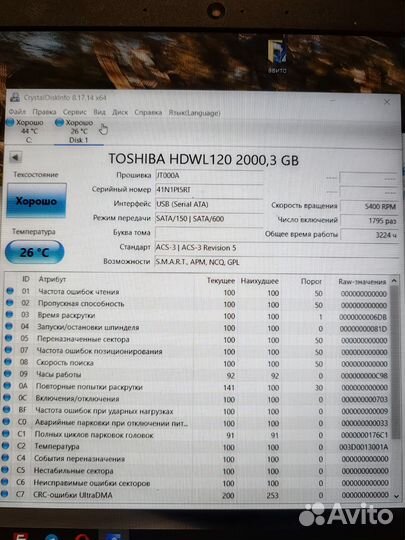The height and width of the screenshot is (540, 405).
Task: Click the power-on count value 1795 раз
Action: 369,221
